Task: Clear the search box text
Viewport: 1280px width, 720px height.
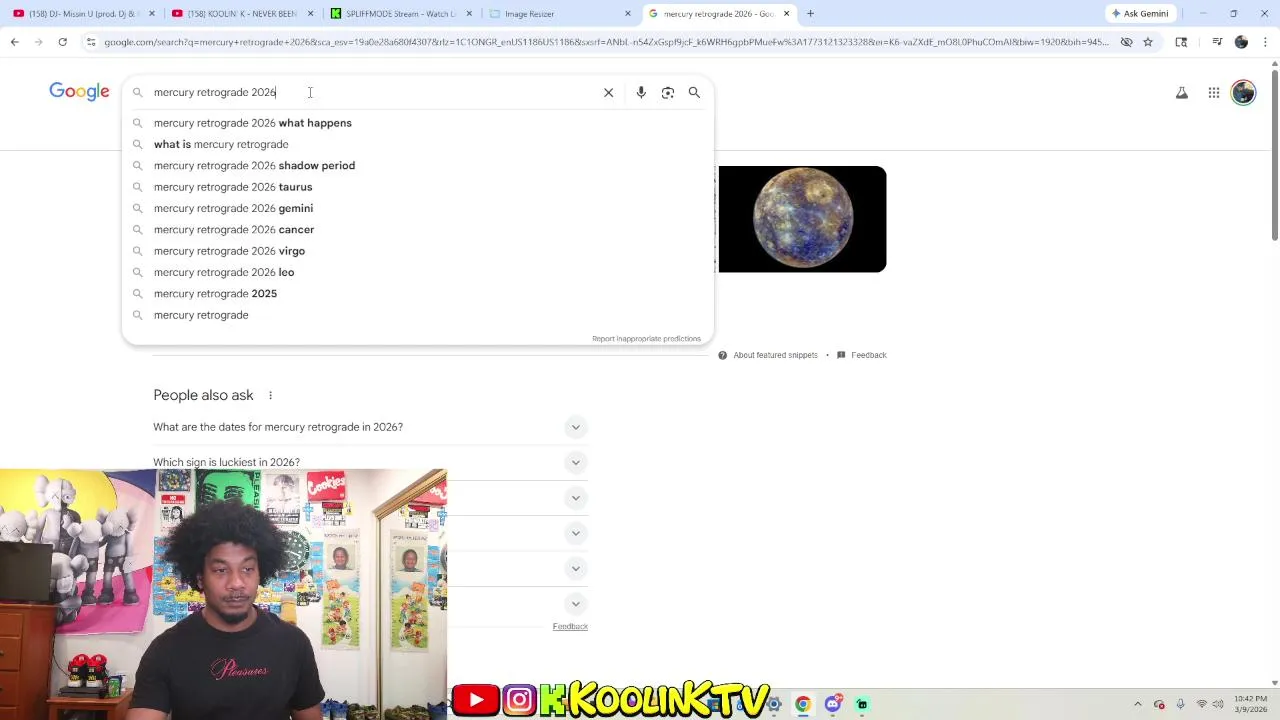Action: tap(608, 92)
